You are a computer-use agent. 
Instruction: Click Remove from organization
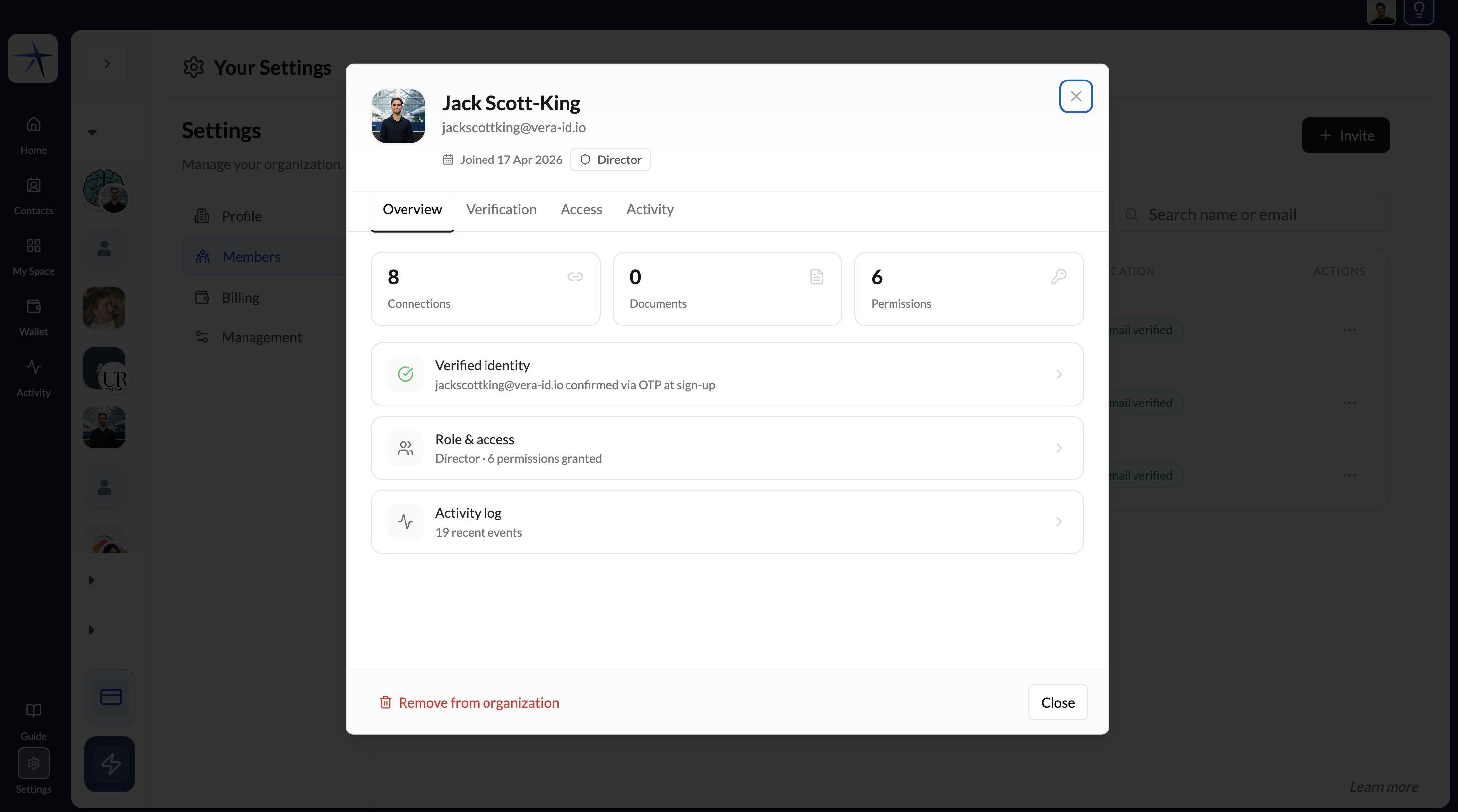coord(469,702)
